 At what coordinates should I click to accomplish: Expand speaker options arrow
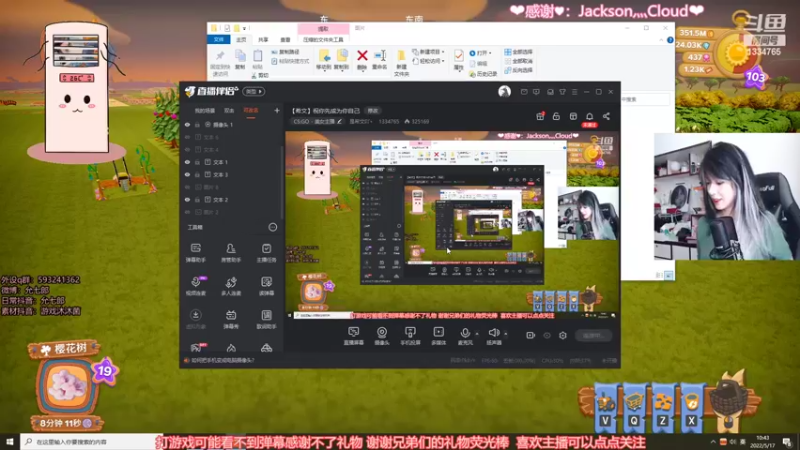point(506,334)
